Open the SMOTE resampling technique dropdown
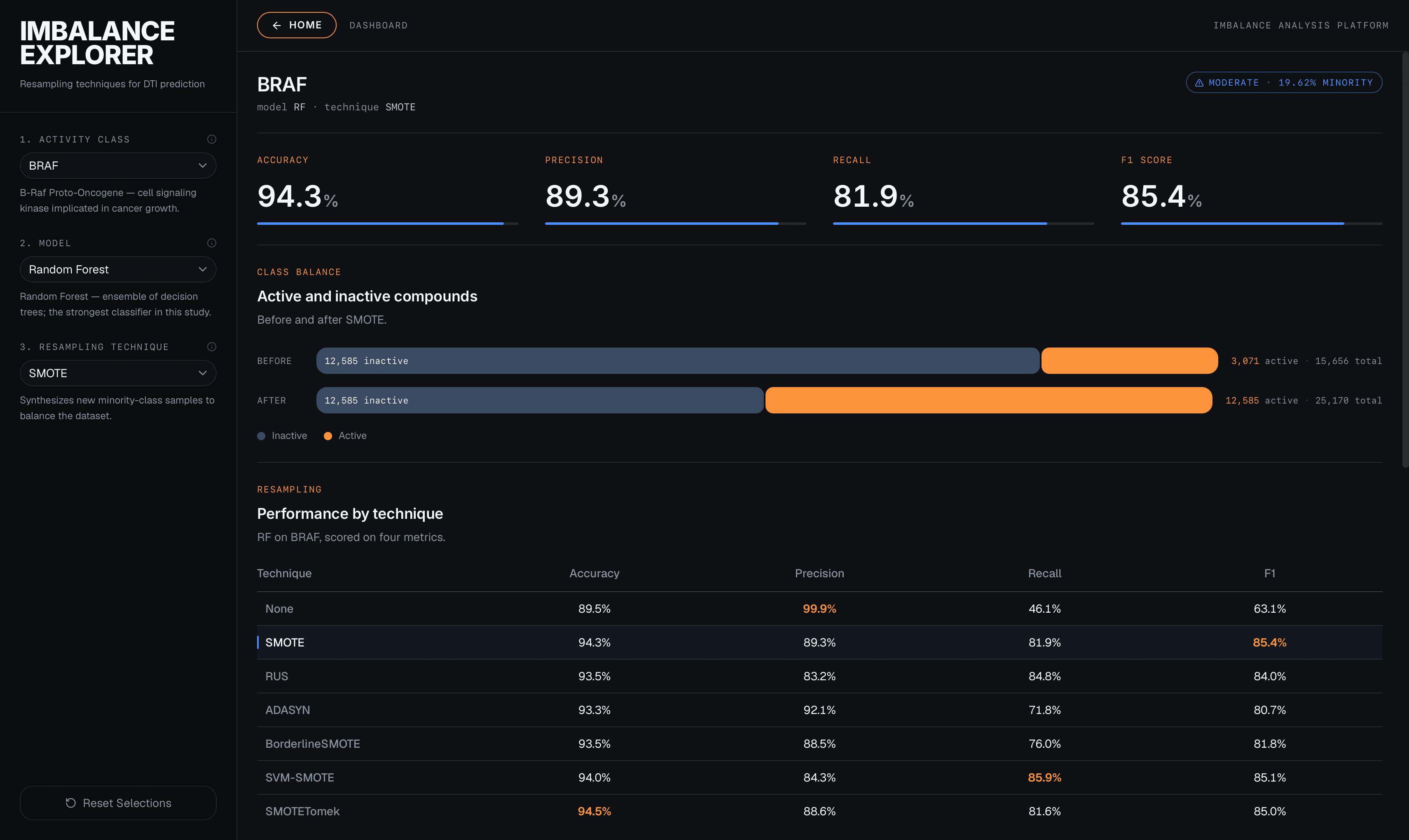Screen dimensions: 1409x840 118,373
